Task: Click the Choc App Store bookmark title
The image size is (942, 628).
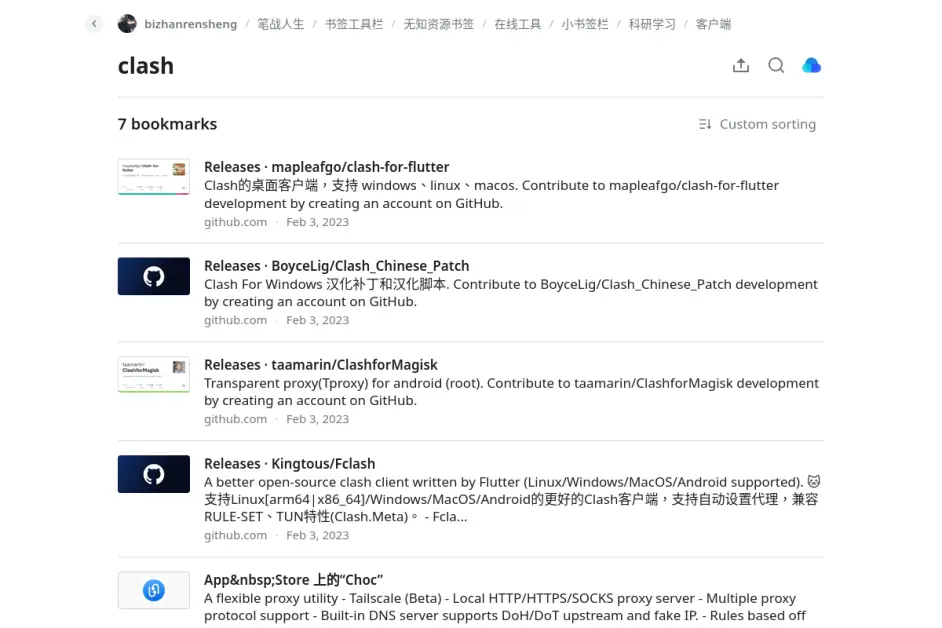Action: click(x=293, y=580)
